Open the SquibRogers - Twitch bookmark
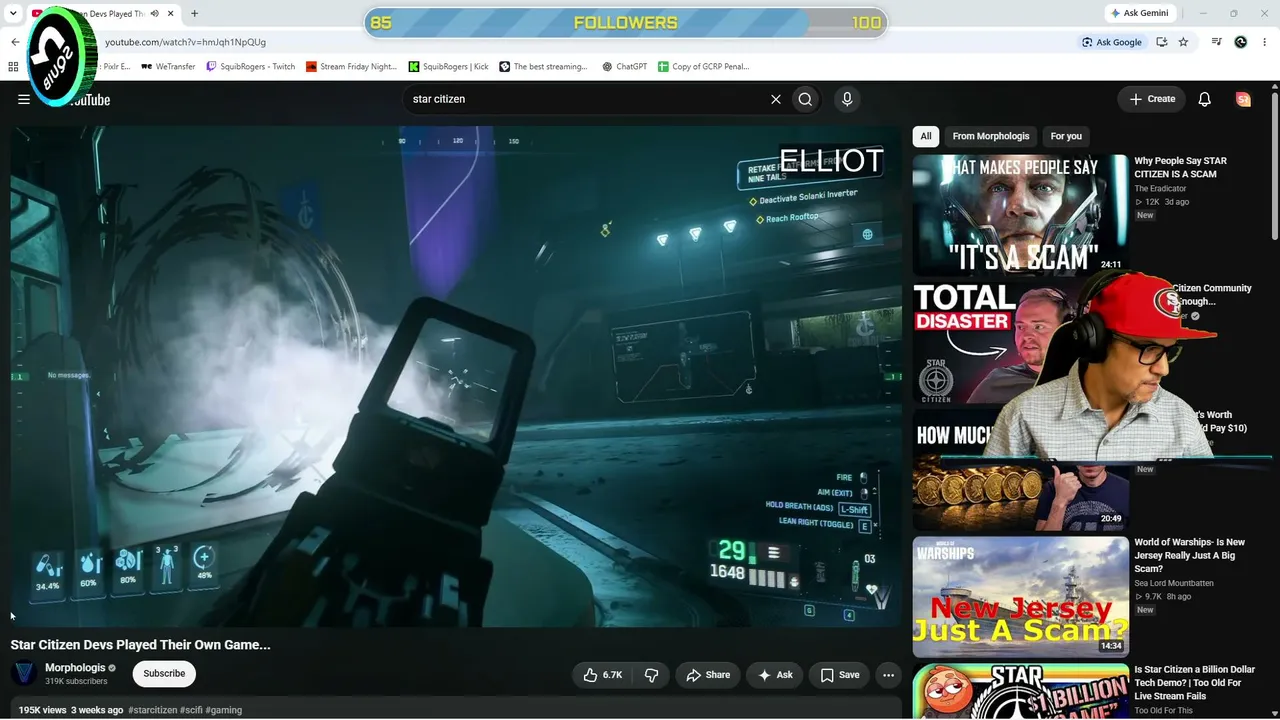 click(250, 67)
